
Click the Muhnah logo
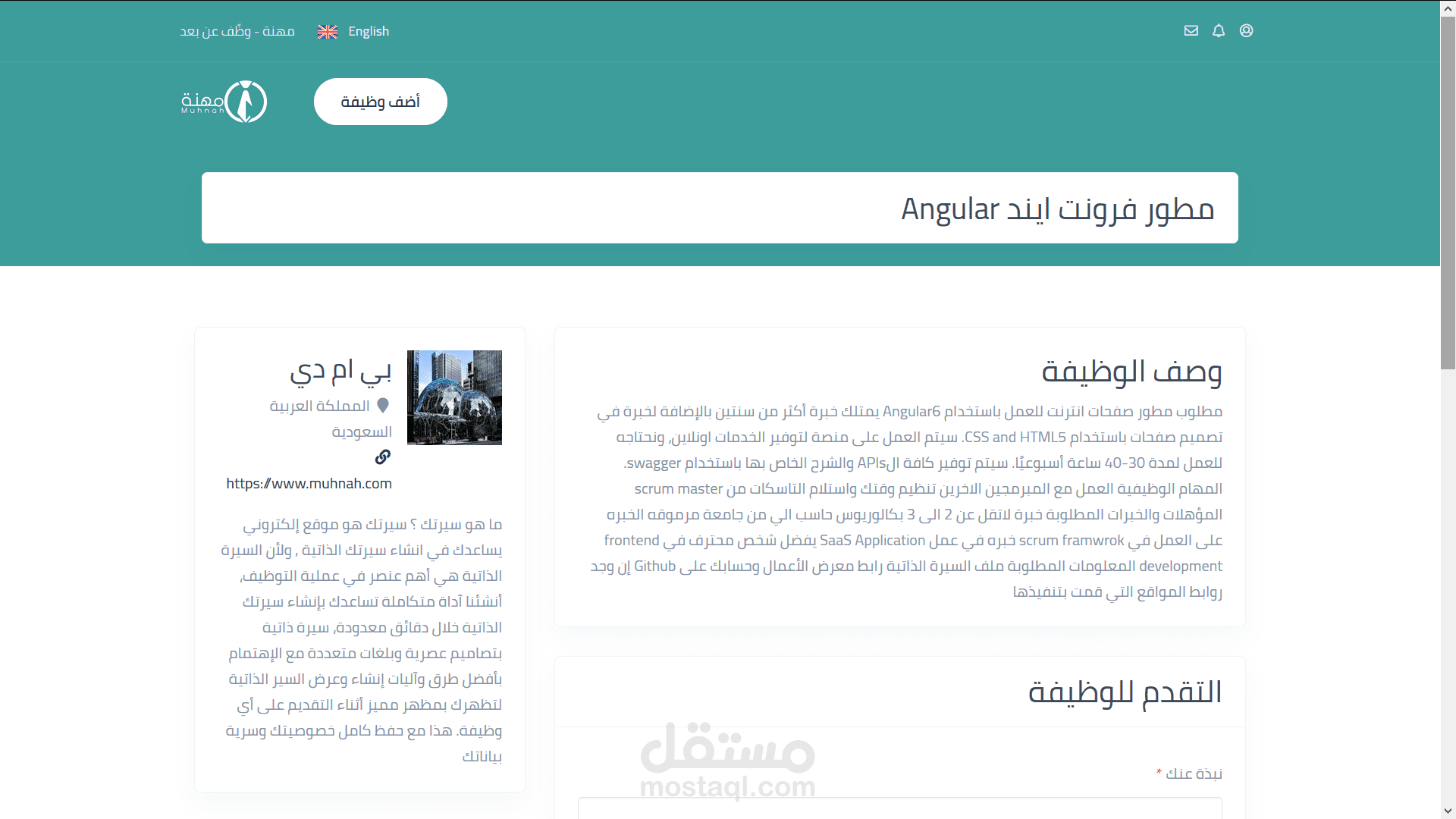(x=224, y=102)
